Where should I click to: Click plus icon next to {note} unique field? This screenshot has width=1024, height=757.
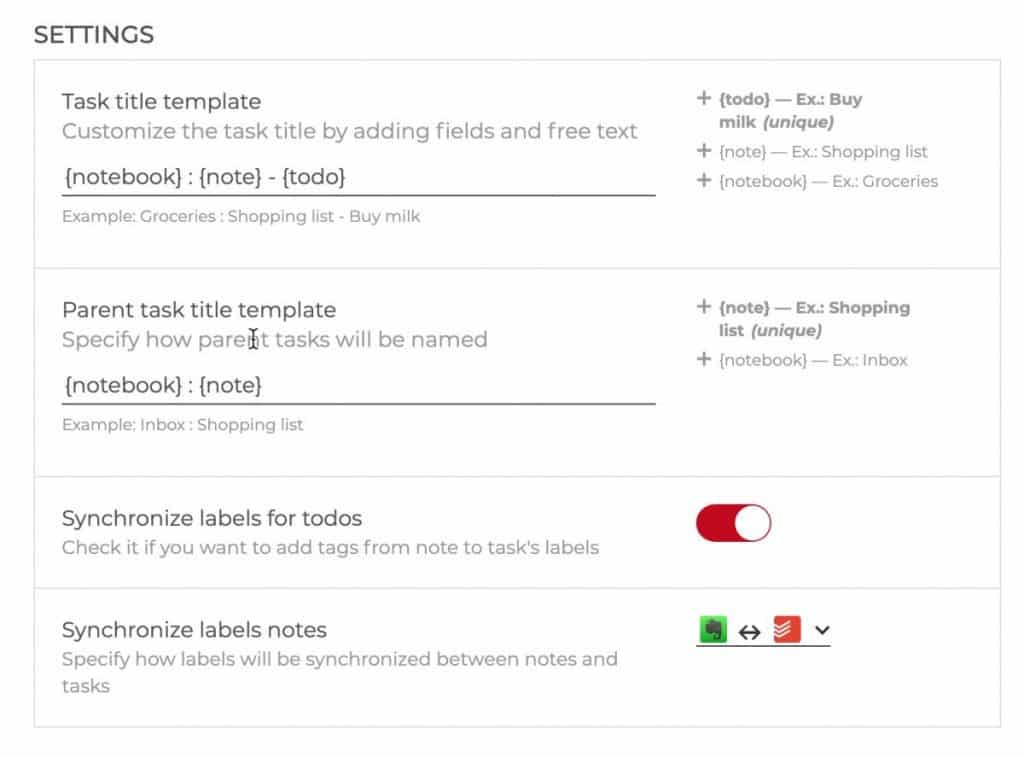coord(703,307)
